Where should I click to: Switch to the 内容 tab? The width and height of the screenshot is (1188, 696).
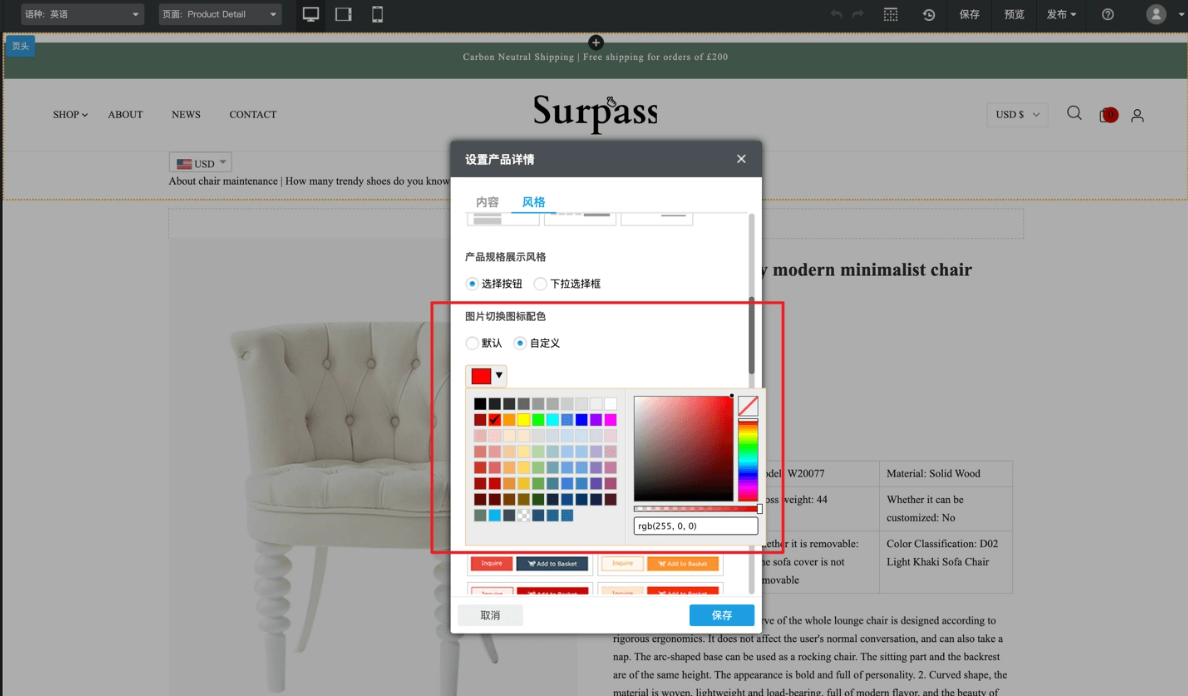click(x=487, y=202)
